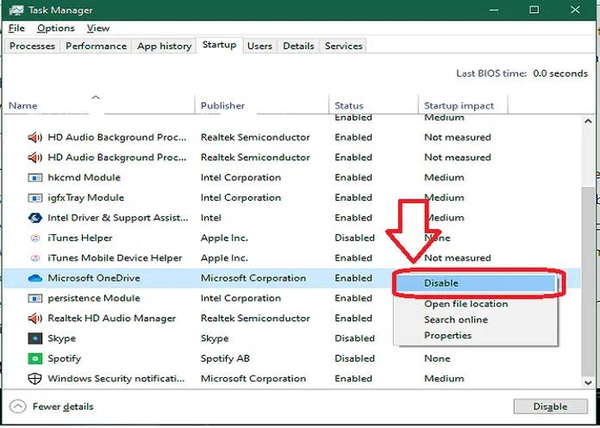Choose Disable from the context menu
Image resolution: width=600 pixels, height=428 pixels.
pyautogui.click(x=441, y=284)
